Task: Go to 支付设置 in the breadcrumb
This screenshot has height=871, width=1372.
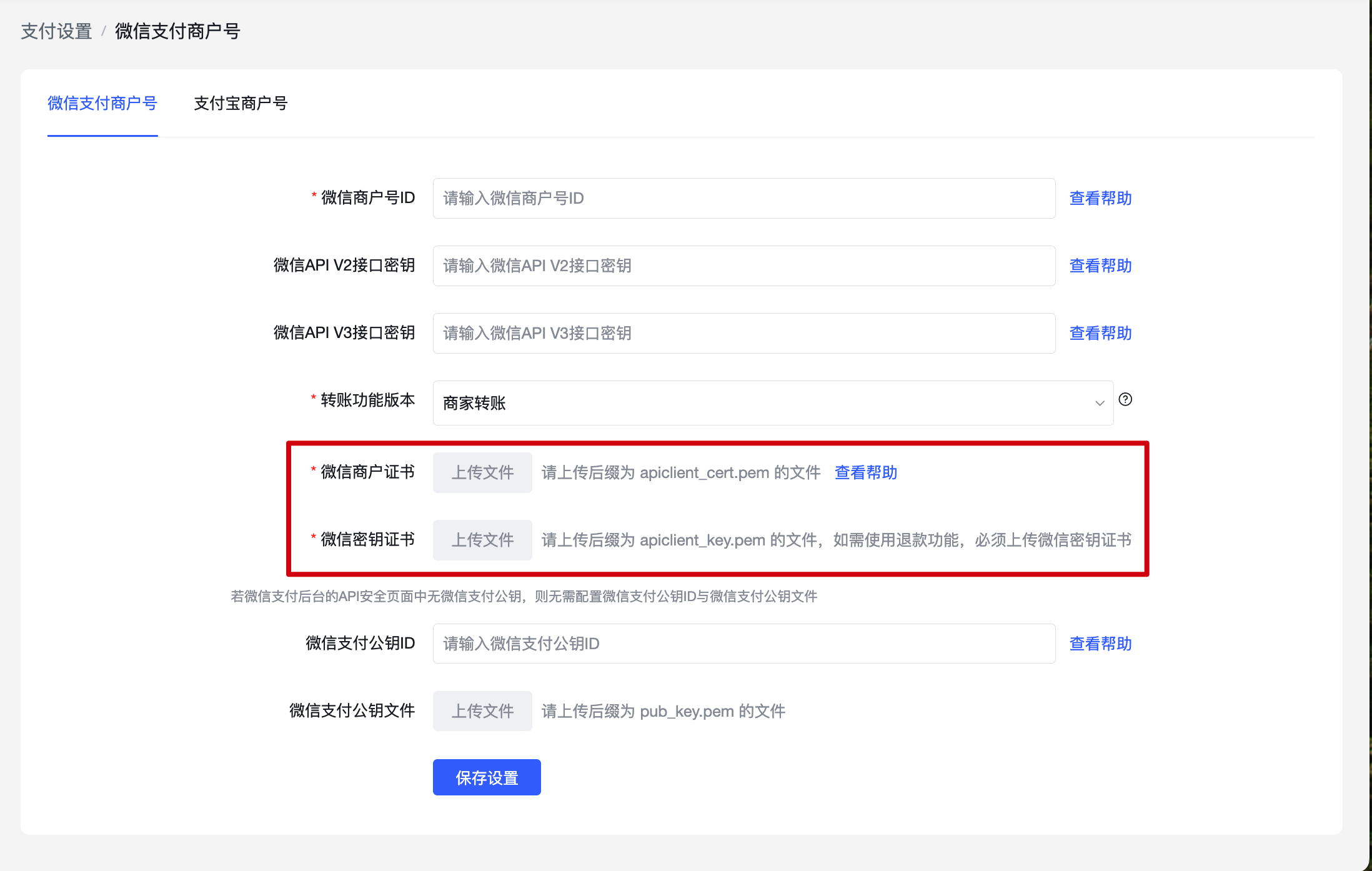Action: tap(56, 31)
